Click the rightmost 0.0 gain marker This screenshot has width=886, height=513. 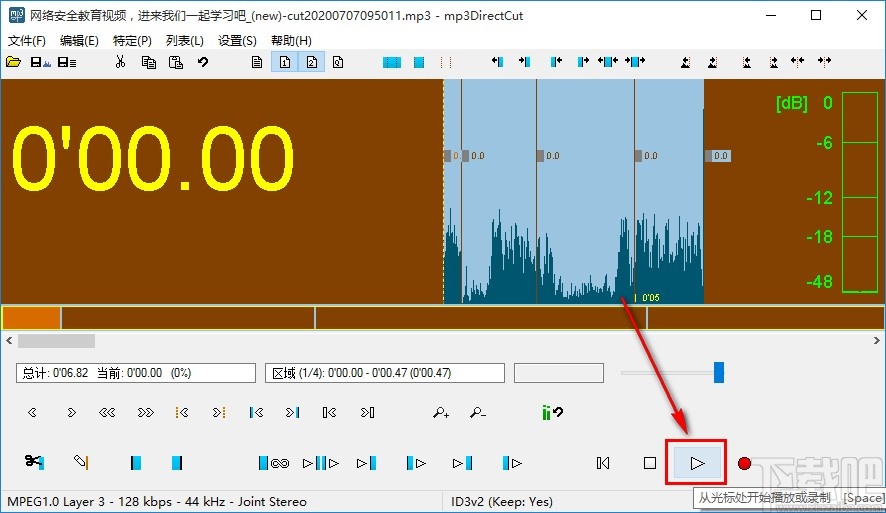718,155
